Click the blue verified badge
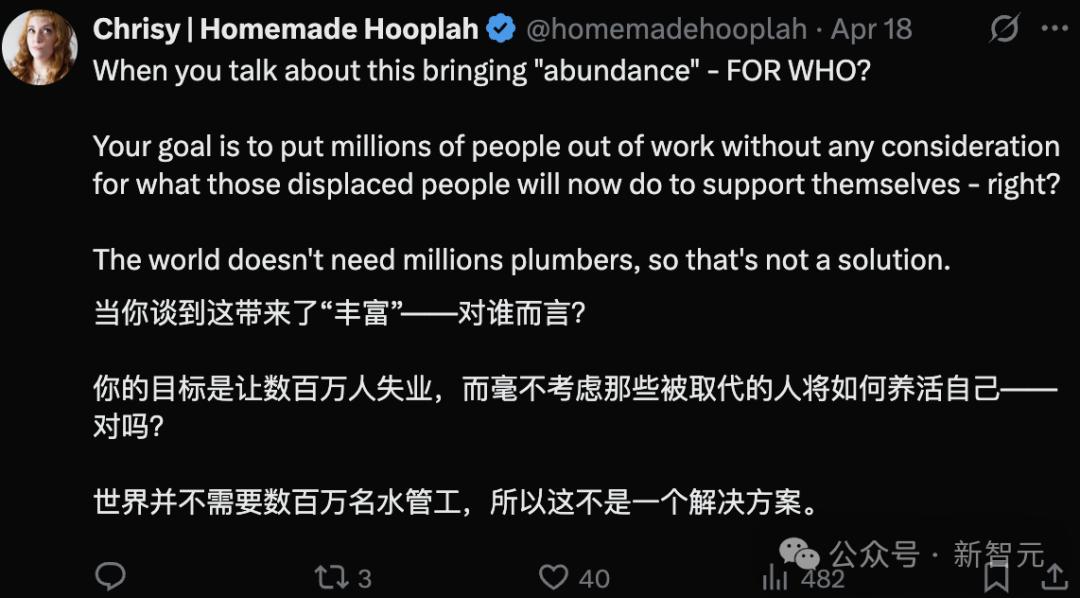 pos(501,29)
